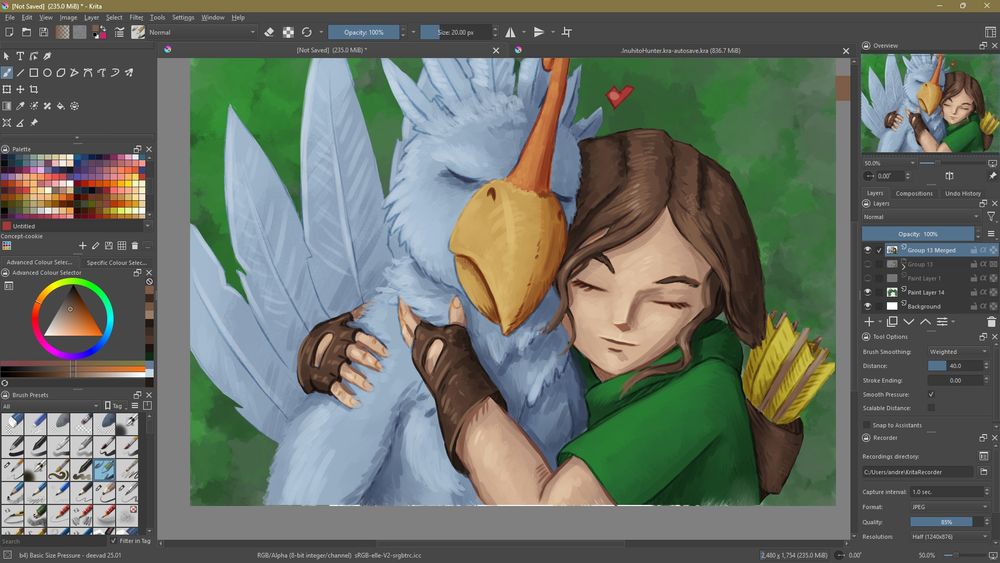Enable Snap to Assistants checkbox

pos(867,425)
